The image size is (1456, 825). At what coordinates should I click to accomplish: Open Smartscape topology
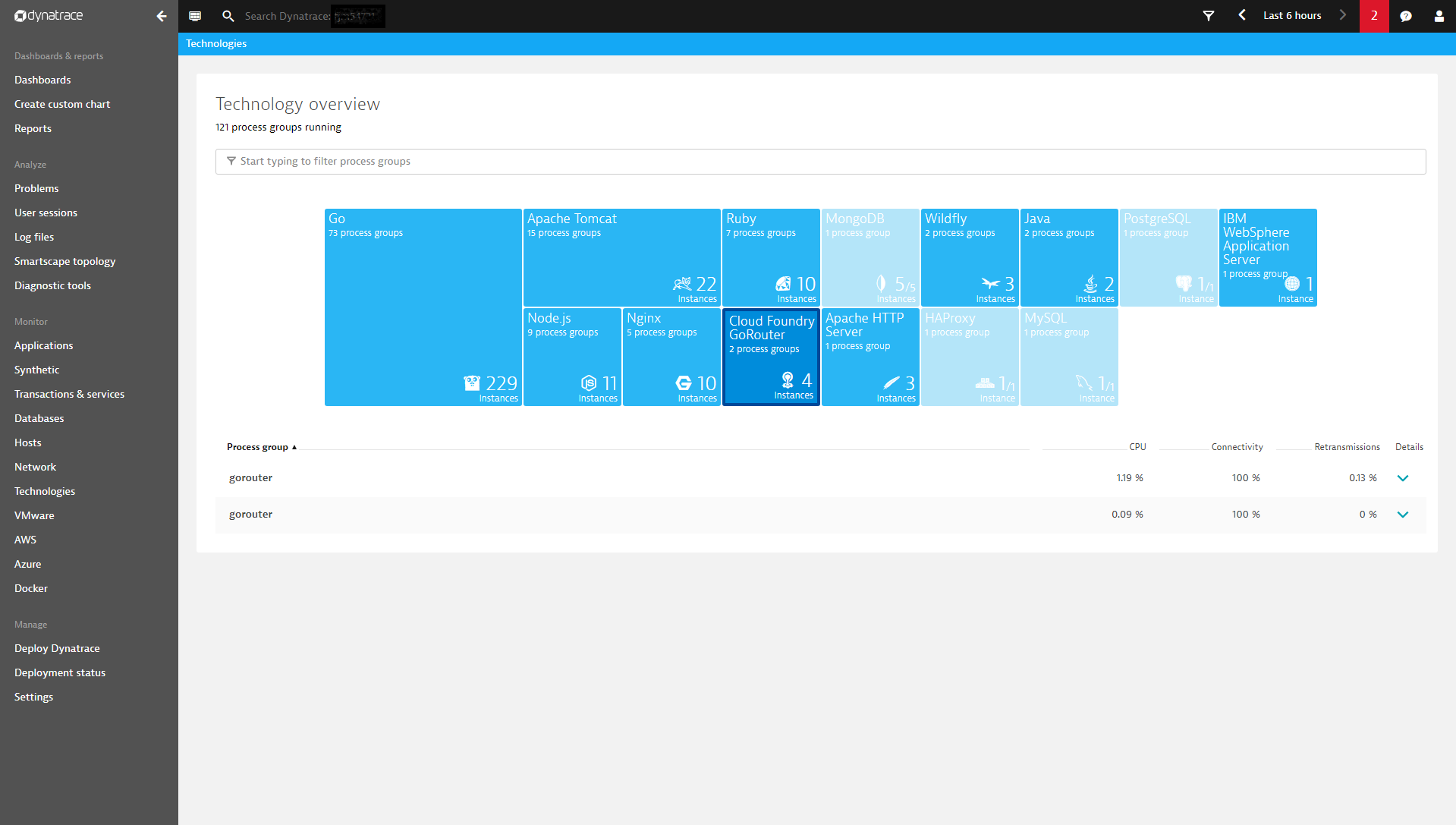64,262
